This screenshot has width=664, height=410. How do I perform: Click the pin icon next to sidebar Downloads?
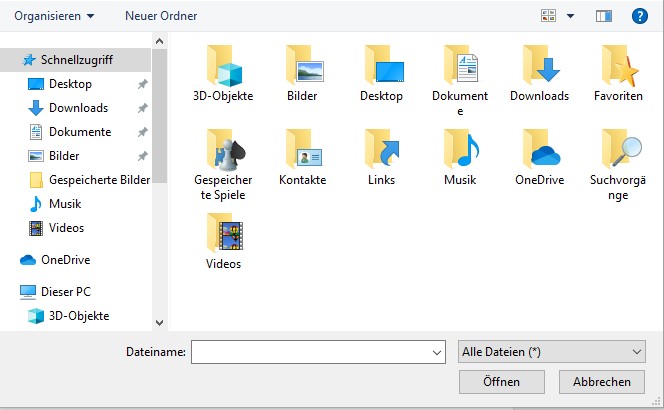tap(143, 108)
